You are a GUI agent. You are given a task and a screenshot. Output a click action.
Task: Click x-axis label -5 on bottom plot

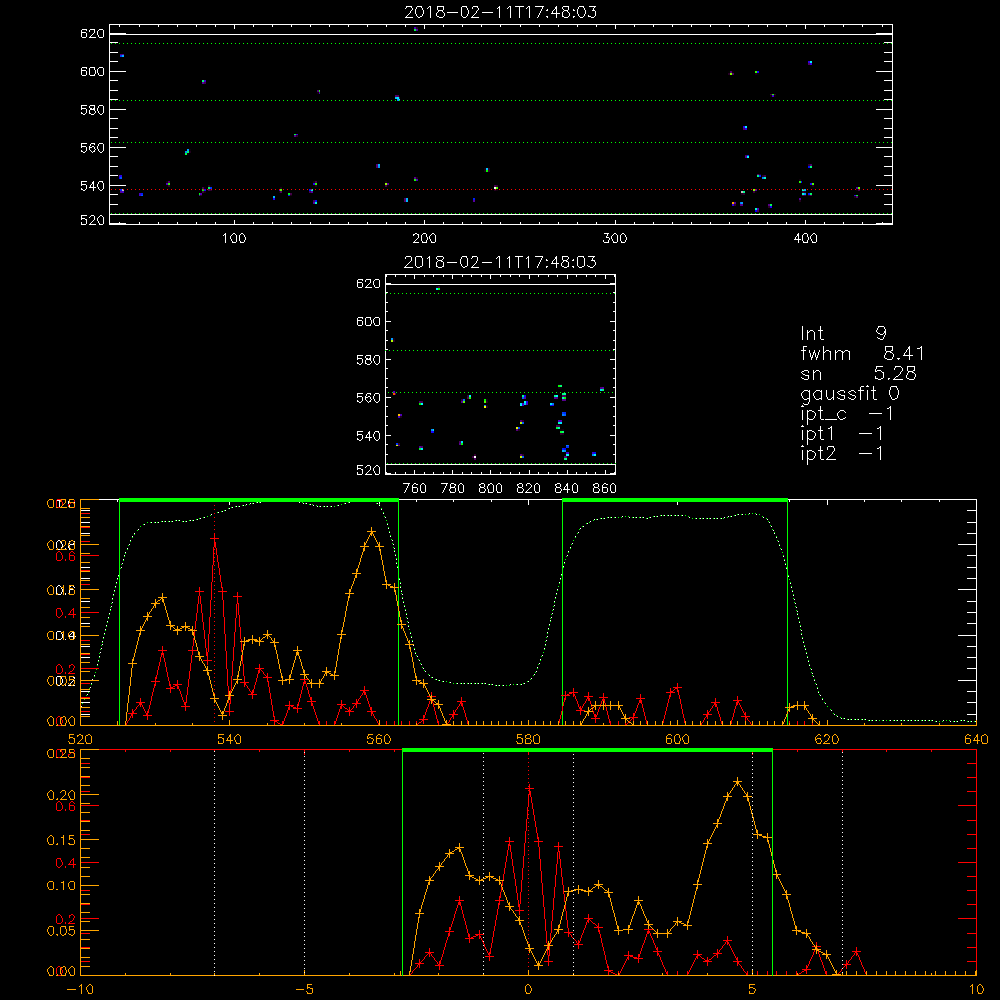coord(304,990)
